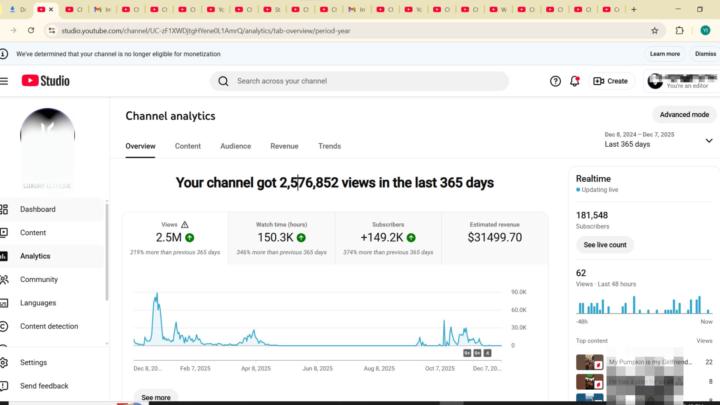The image size is (720, 405).
Task: Select the Subscribers metric card
Action: (x=388, y=238)
